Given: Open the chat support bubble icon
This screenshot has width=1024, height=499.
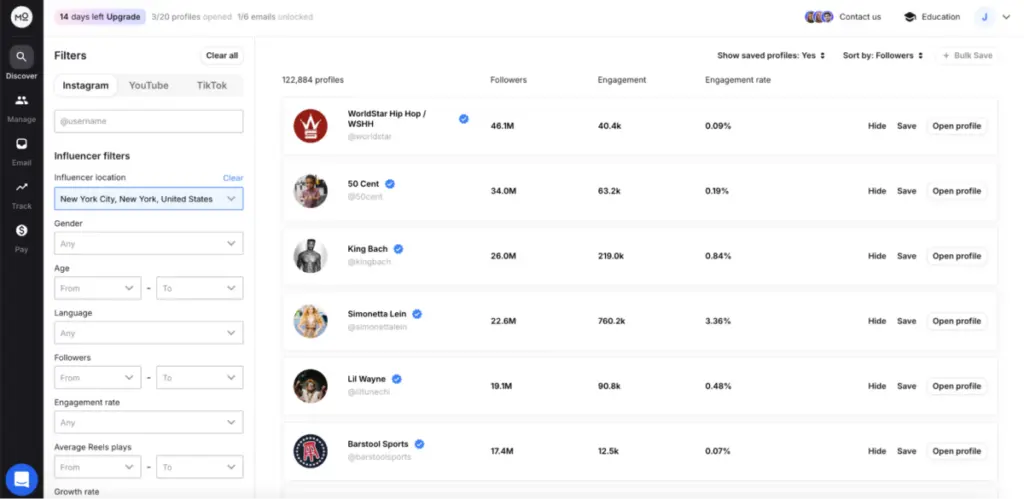Looking at the screenshot, I should click(21, 478).
